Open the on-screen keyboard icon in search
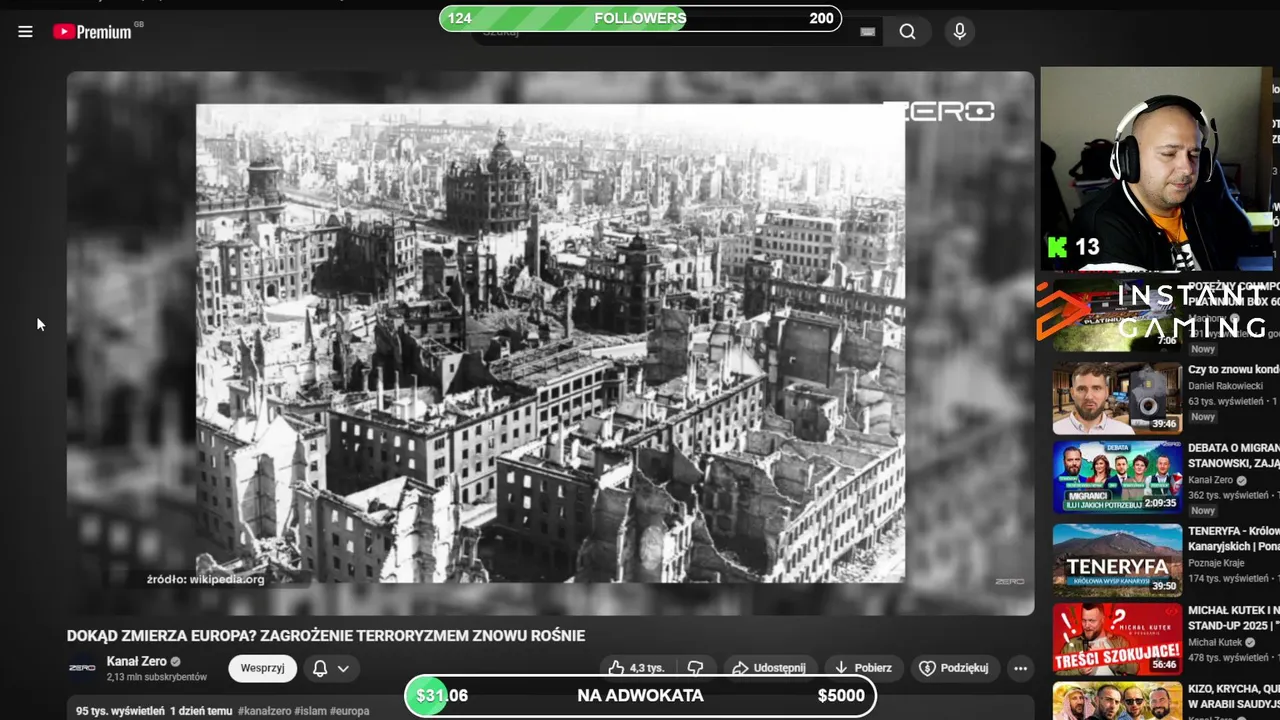 pyautogui.click(x=867, y=32)
